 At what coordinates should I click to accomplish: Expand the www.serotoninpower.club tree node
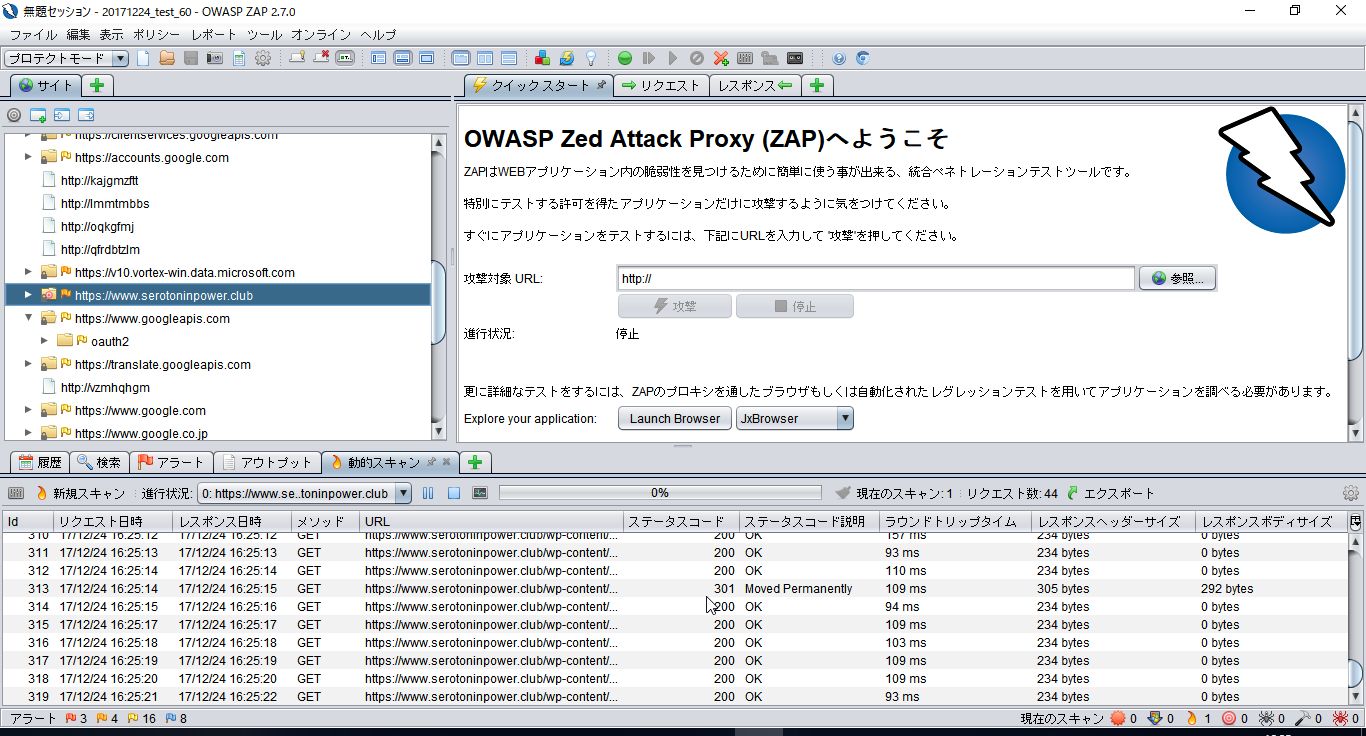[28, 295]
